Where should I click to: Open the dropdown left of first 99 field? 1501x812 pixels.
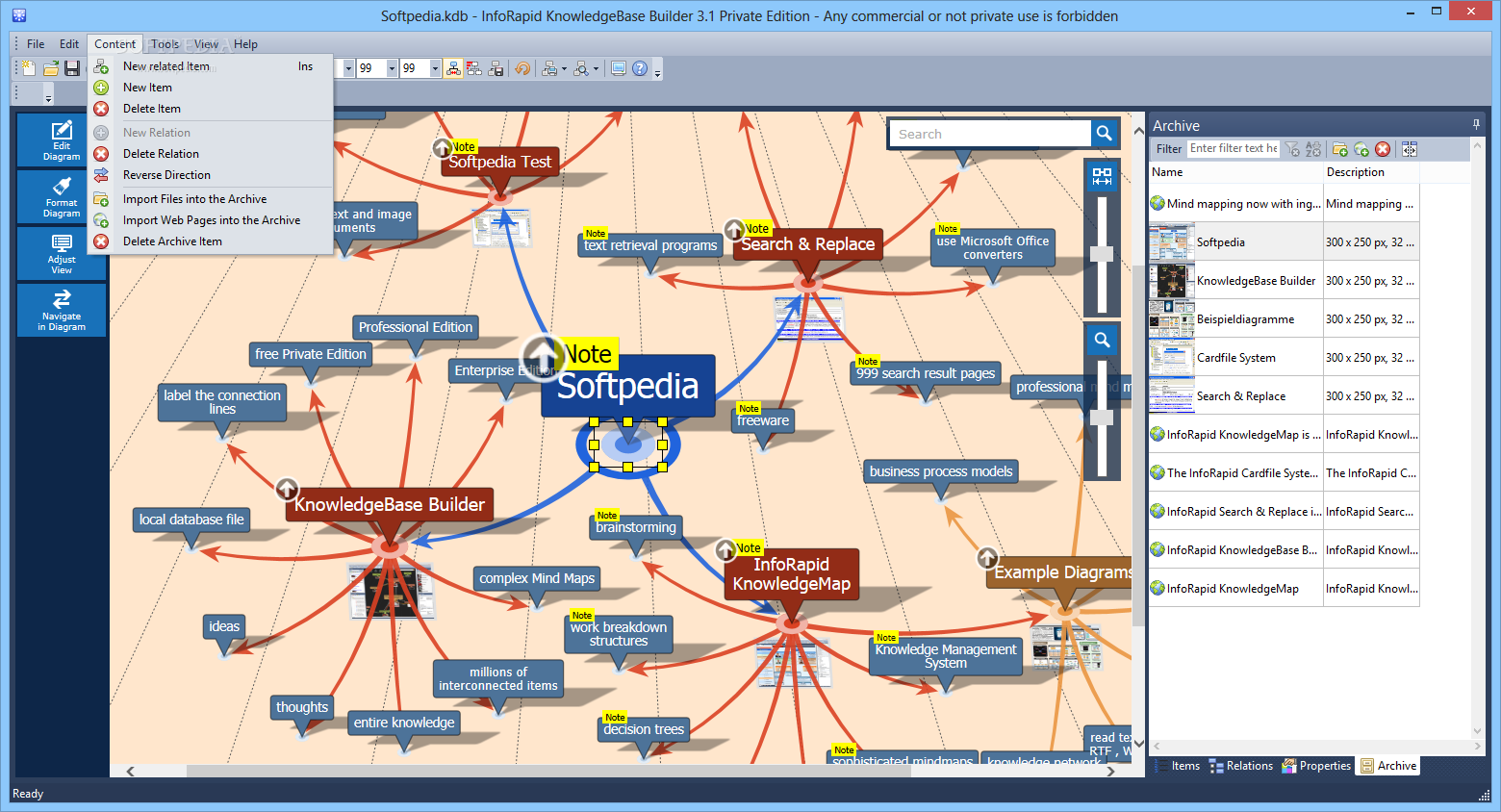(x=348, y=68)
